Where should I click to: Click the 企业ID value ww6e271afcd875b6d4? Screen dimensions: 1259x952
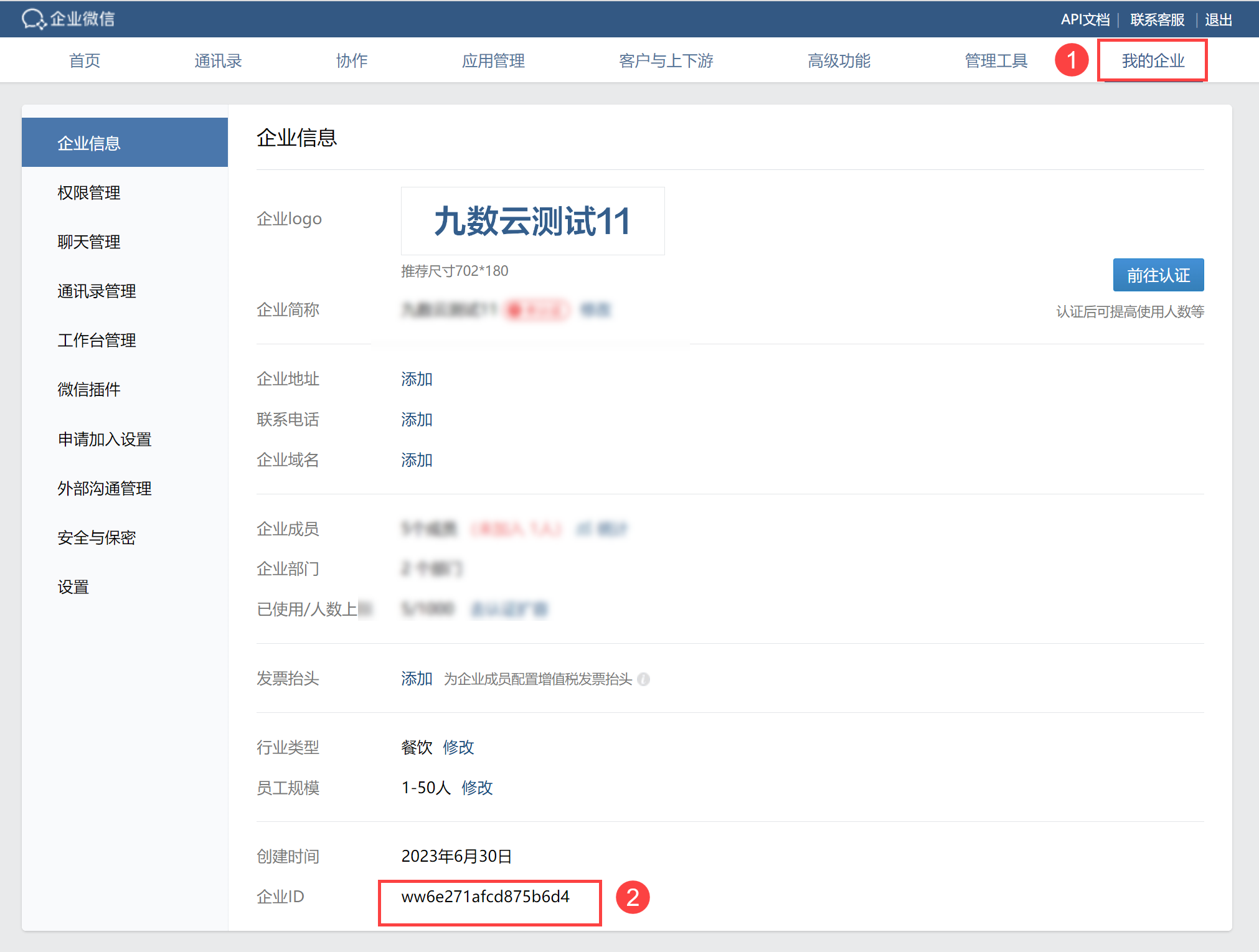(485, 897)
